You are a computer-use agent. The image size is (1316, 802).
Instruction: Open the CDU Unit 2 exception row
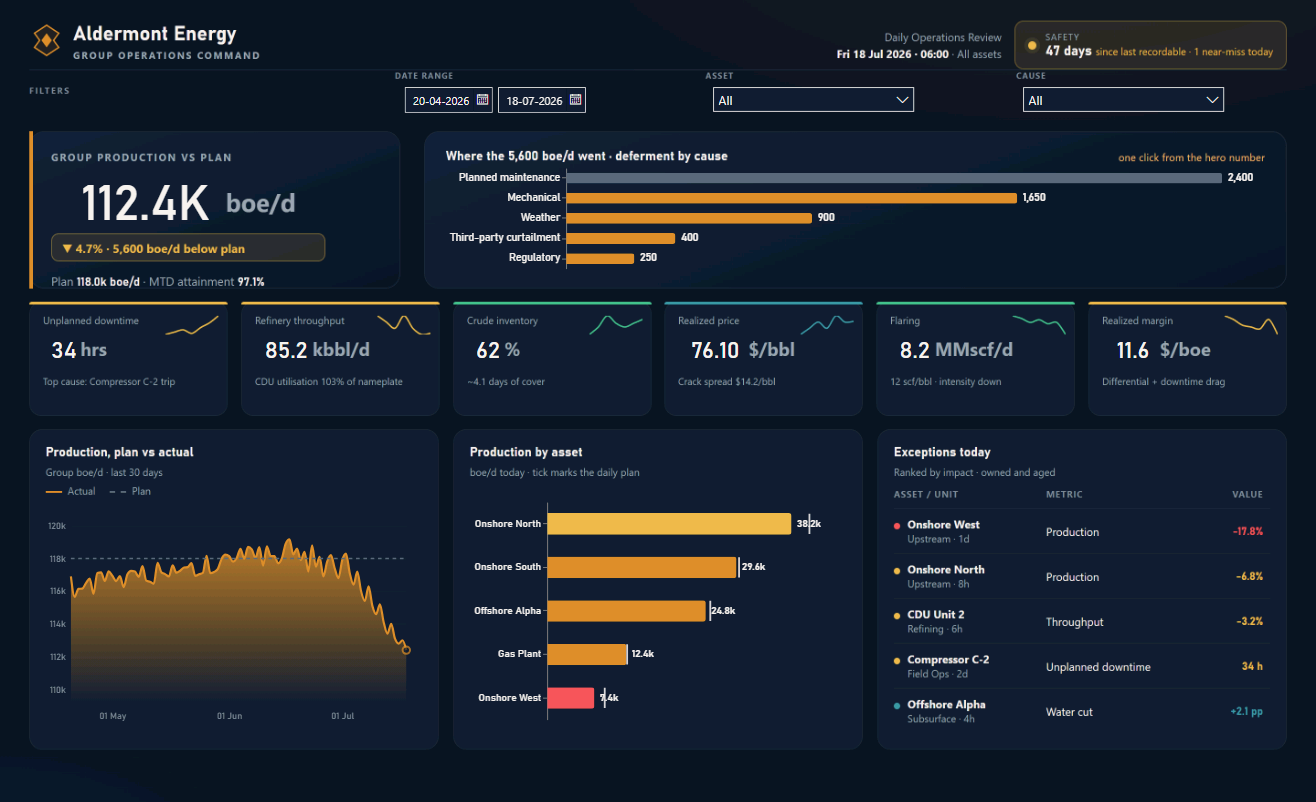[x=1082, y=622]
